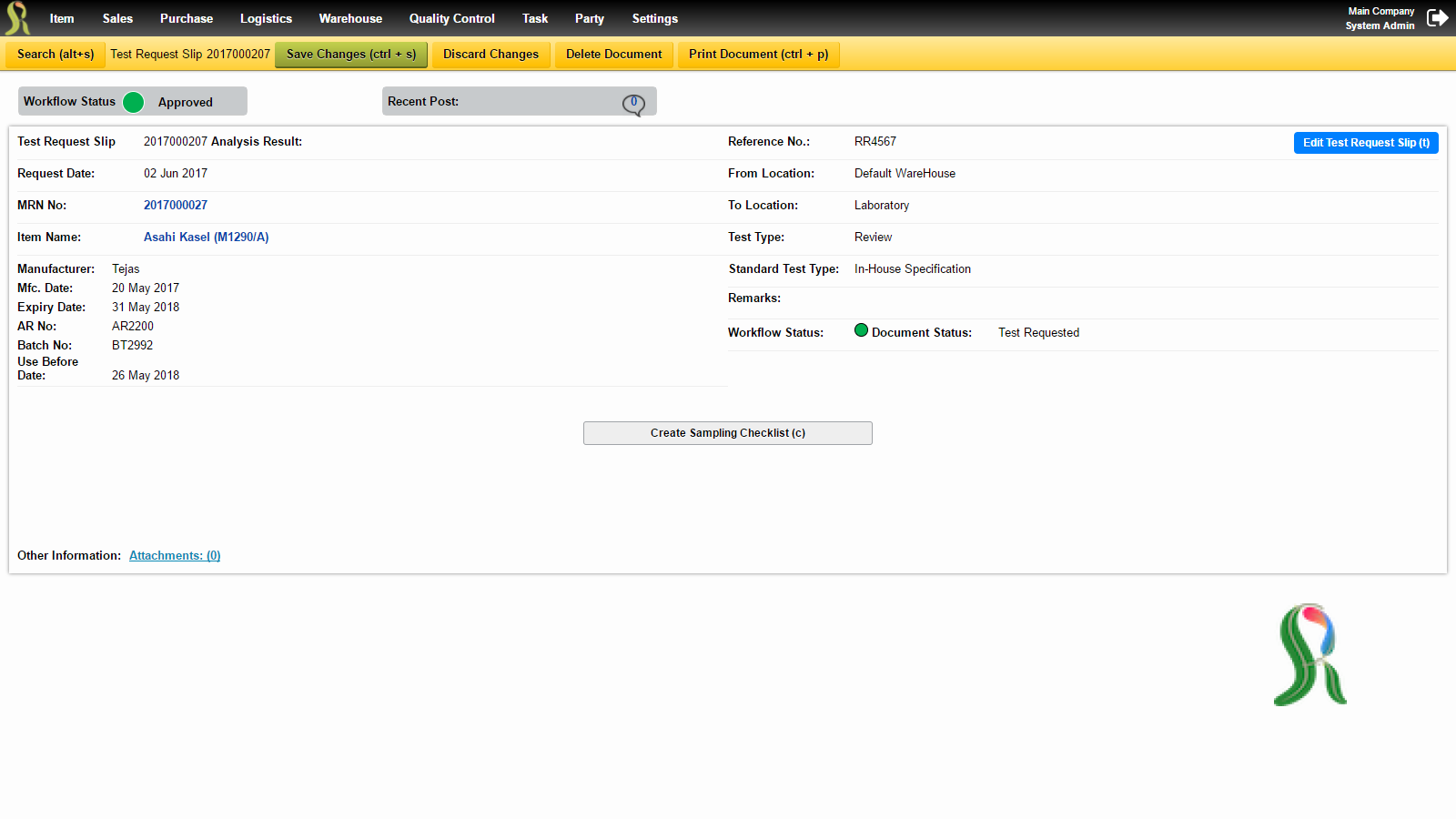The image size is (1456, 819).
Task: Open the Purchase menu
Action: point(187,18)
